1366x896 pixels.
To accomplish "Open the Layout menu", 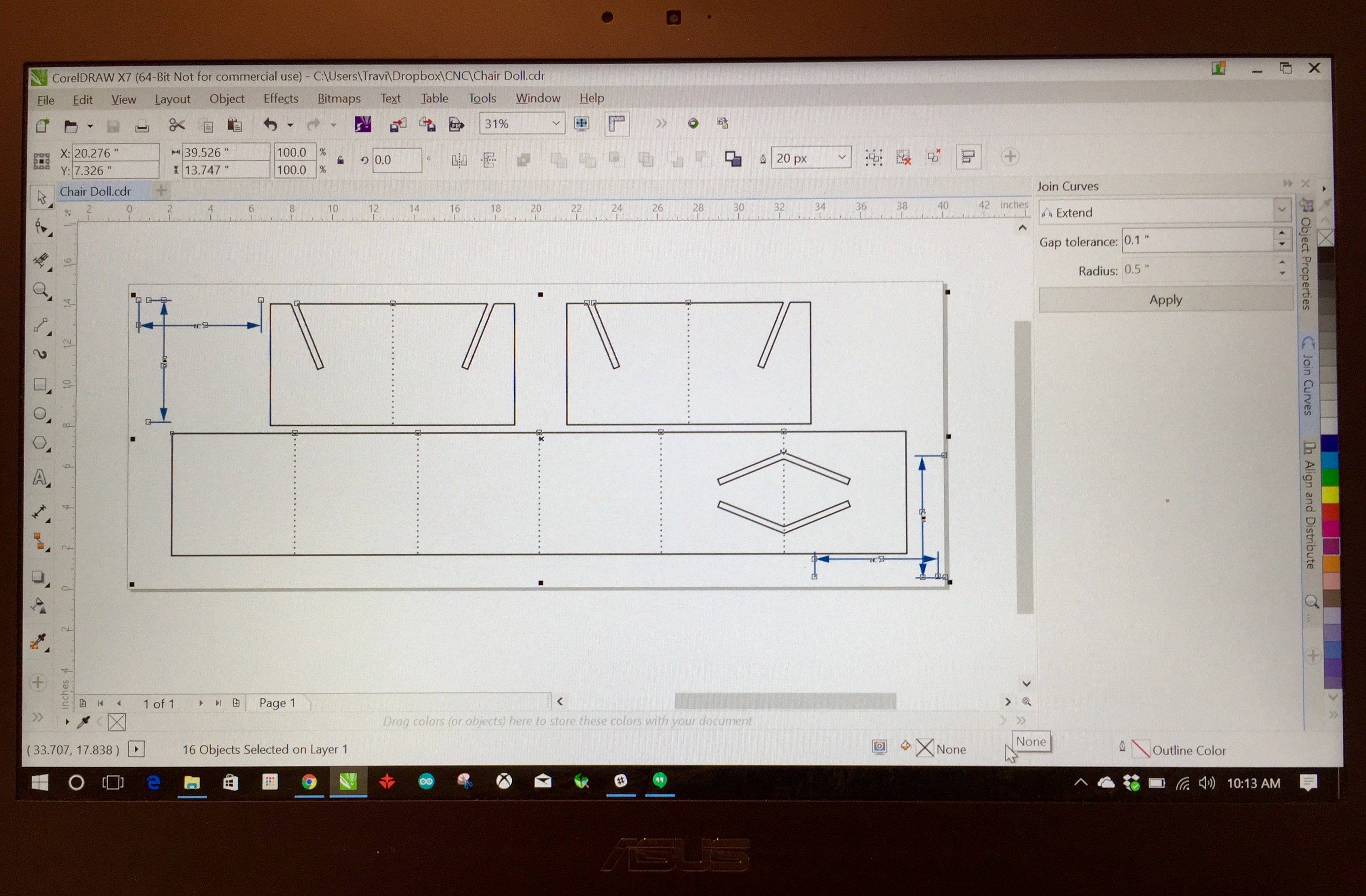I will (172, 99).
